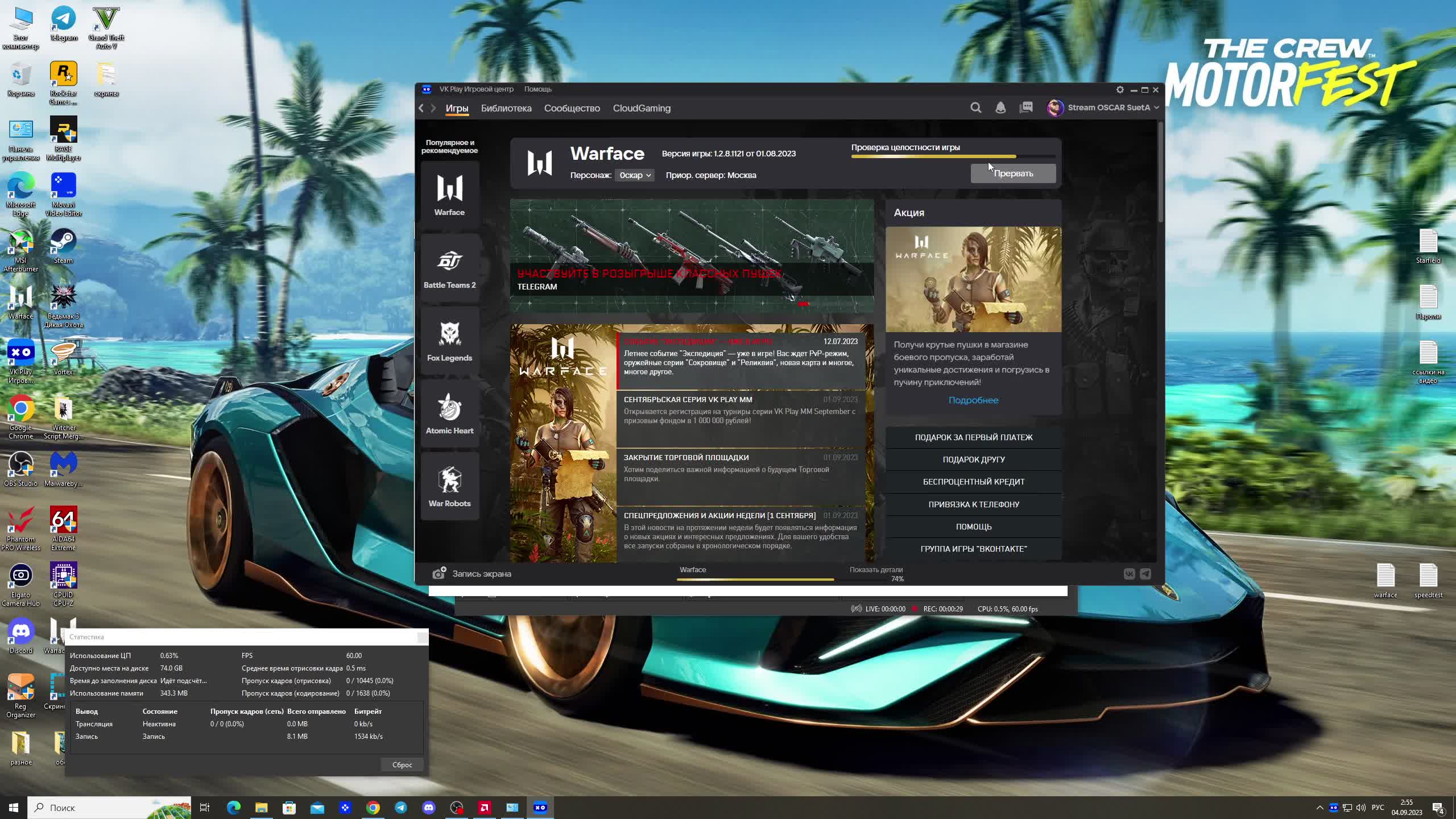Open search in VK Play

975,107
